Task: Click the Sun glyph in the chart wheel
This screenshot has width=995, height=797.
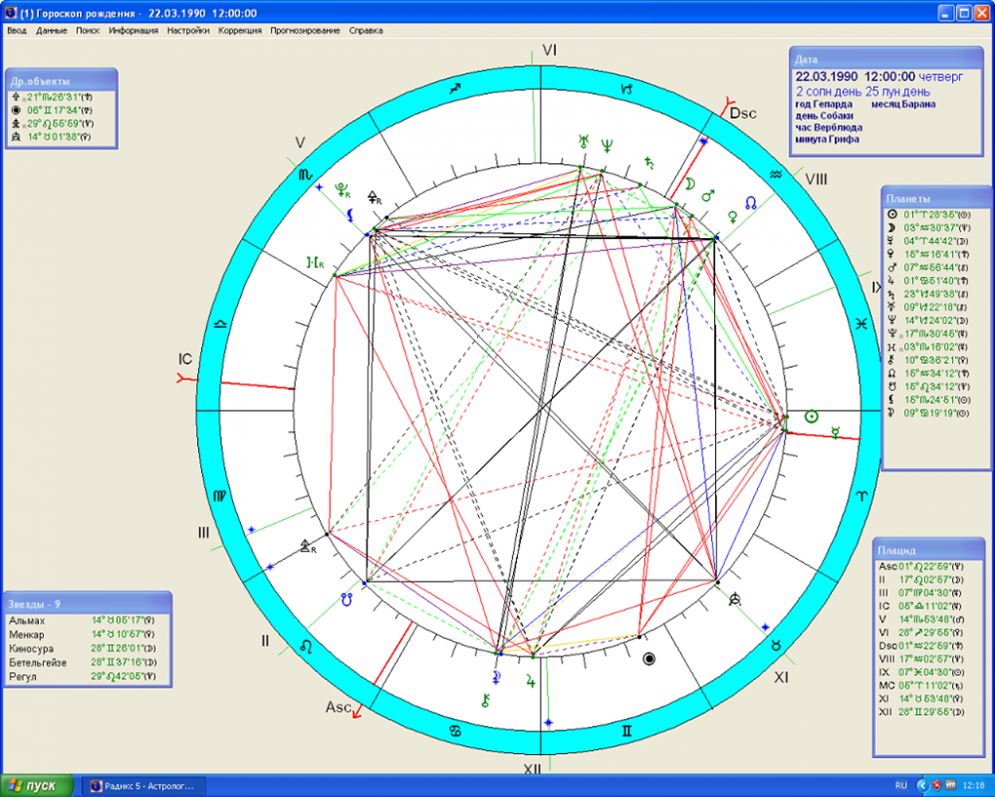Action: (812, 414)
